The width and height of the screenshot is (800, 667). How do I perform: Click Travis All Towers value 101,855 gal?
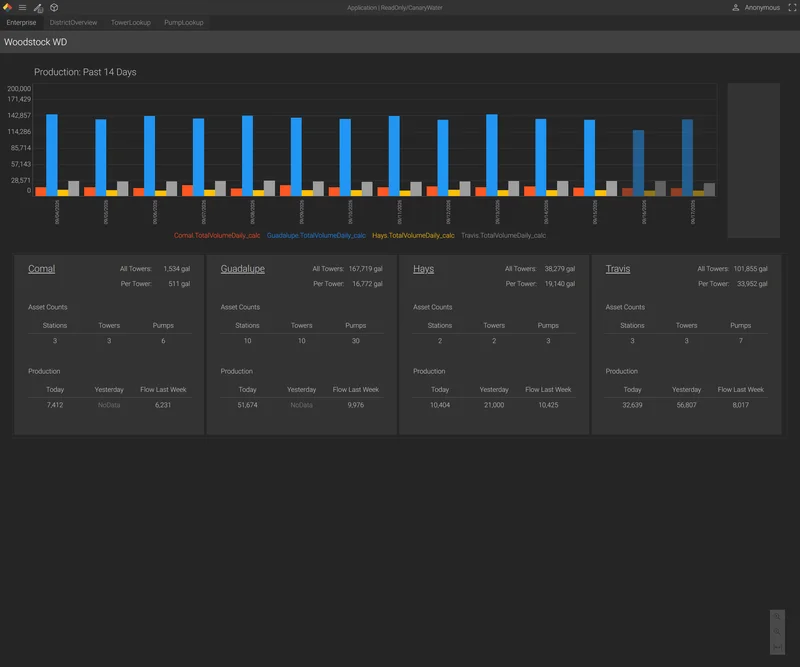(x=751, y=269)
